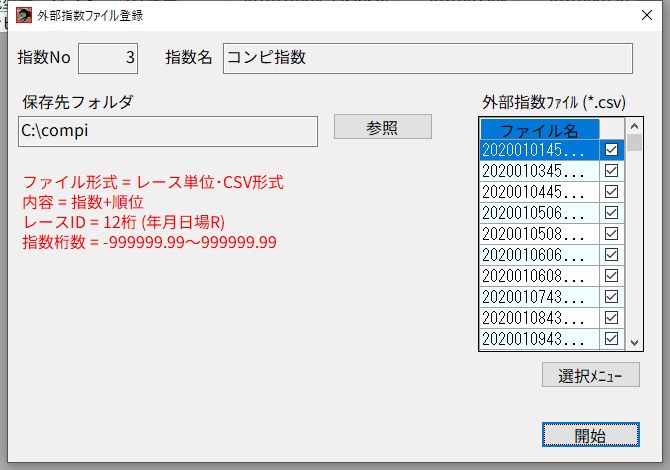Uncheck the checkbox for file 2020010943...

coord(611,338)
